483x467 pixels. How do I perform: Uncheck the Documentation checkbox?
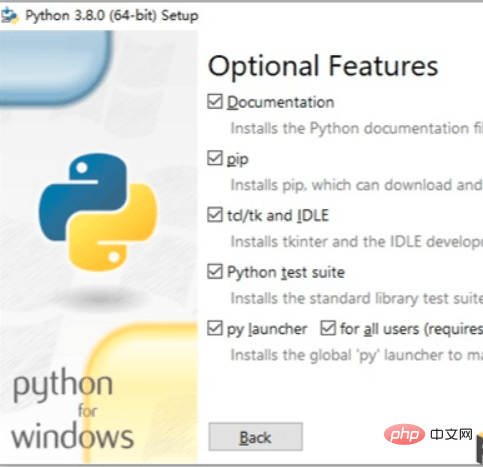[x=215, y=102]
